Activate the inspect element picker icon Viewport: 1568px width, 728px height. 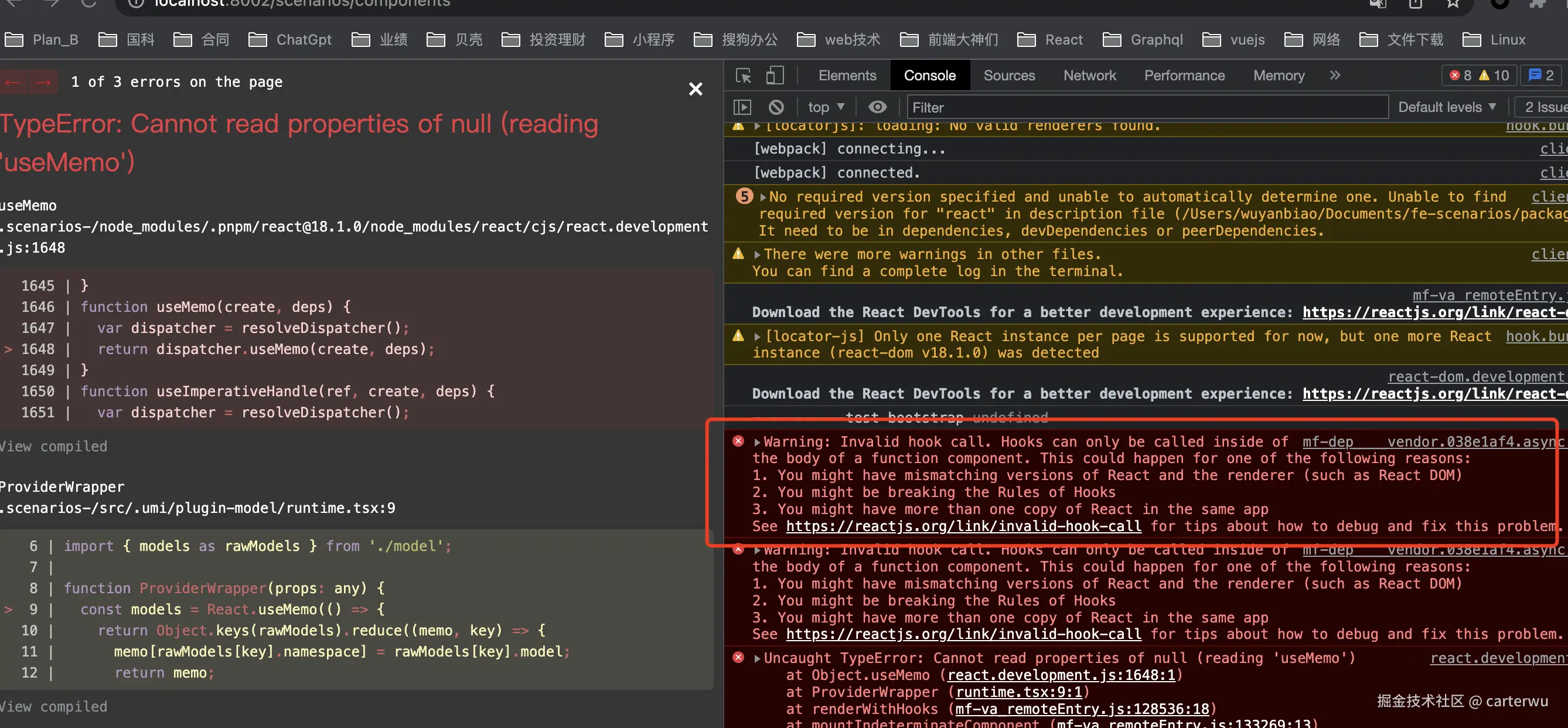(x=743, y=76)
